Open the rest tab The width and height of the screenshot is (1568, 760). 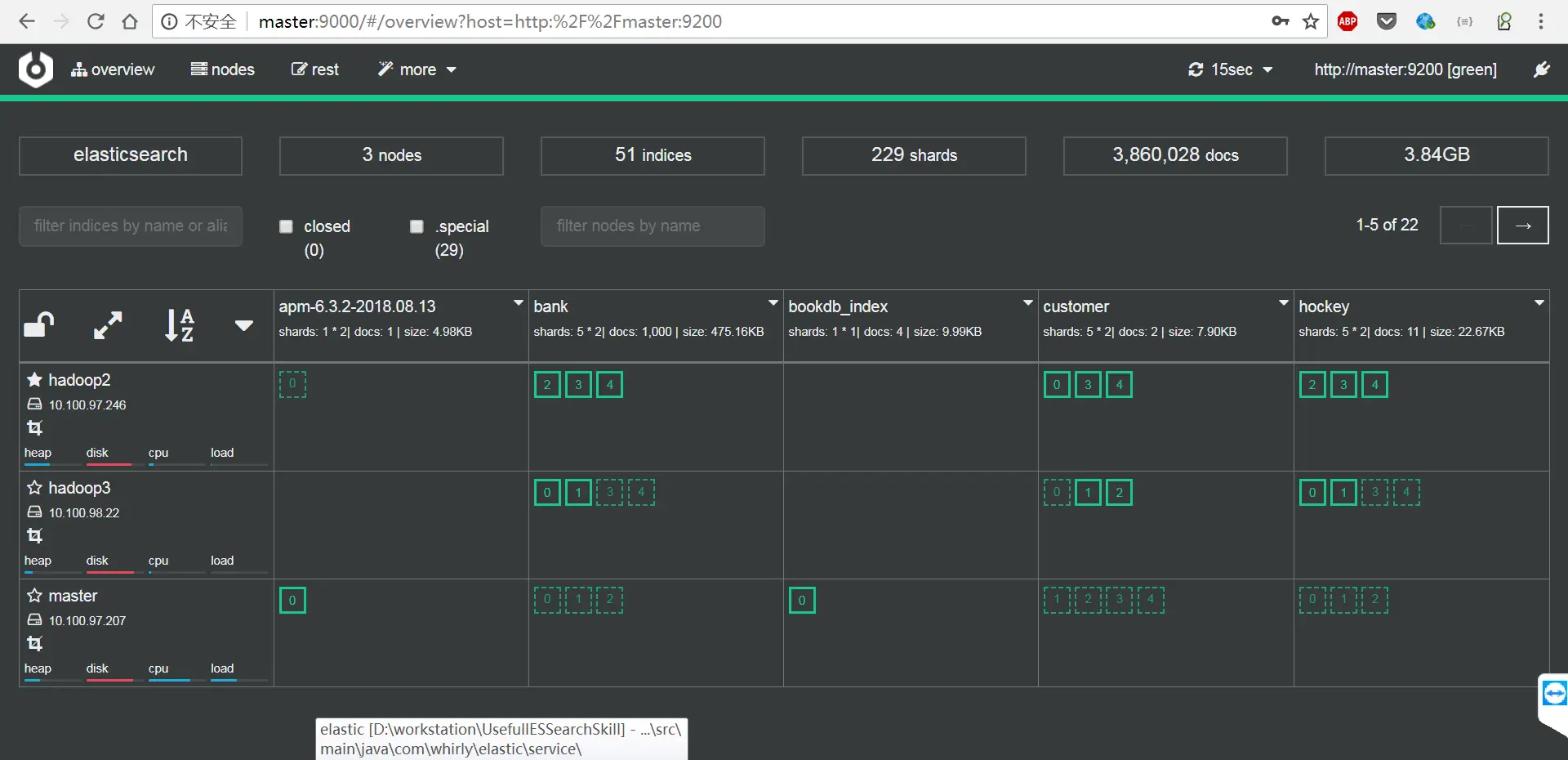315,69
